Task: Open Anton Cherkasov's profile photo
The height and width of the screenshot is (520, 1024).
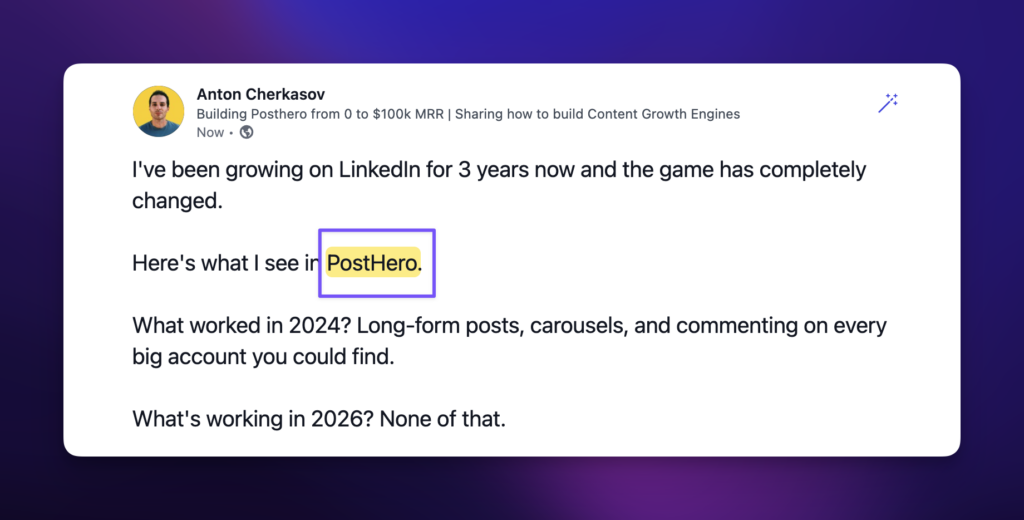Action: (158, 111)
